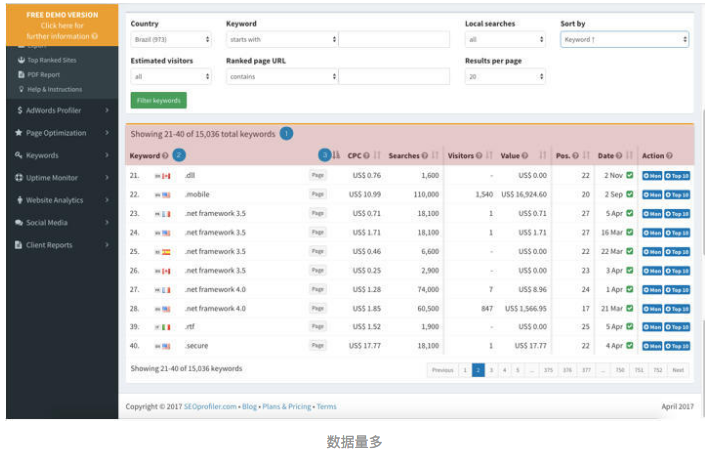Open Plans & Pricing footer link
This screenshot has width=714, height=458.
click(x=286, y=407)
